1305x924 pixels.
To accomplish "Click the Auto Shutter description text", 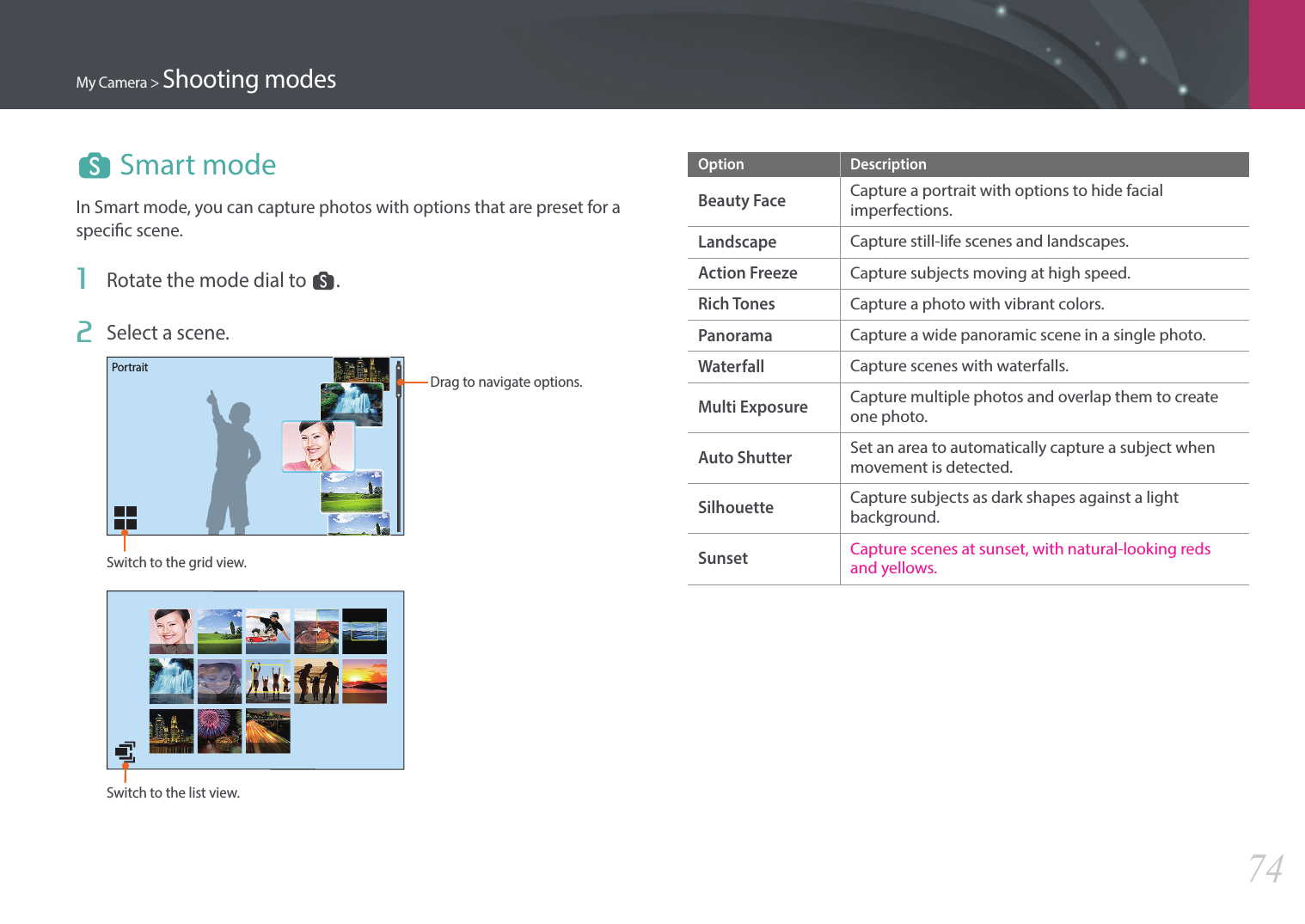I will tap(1032, 457).
